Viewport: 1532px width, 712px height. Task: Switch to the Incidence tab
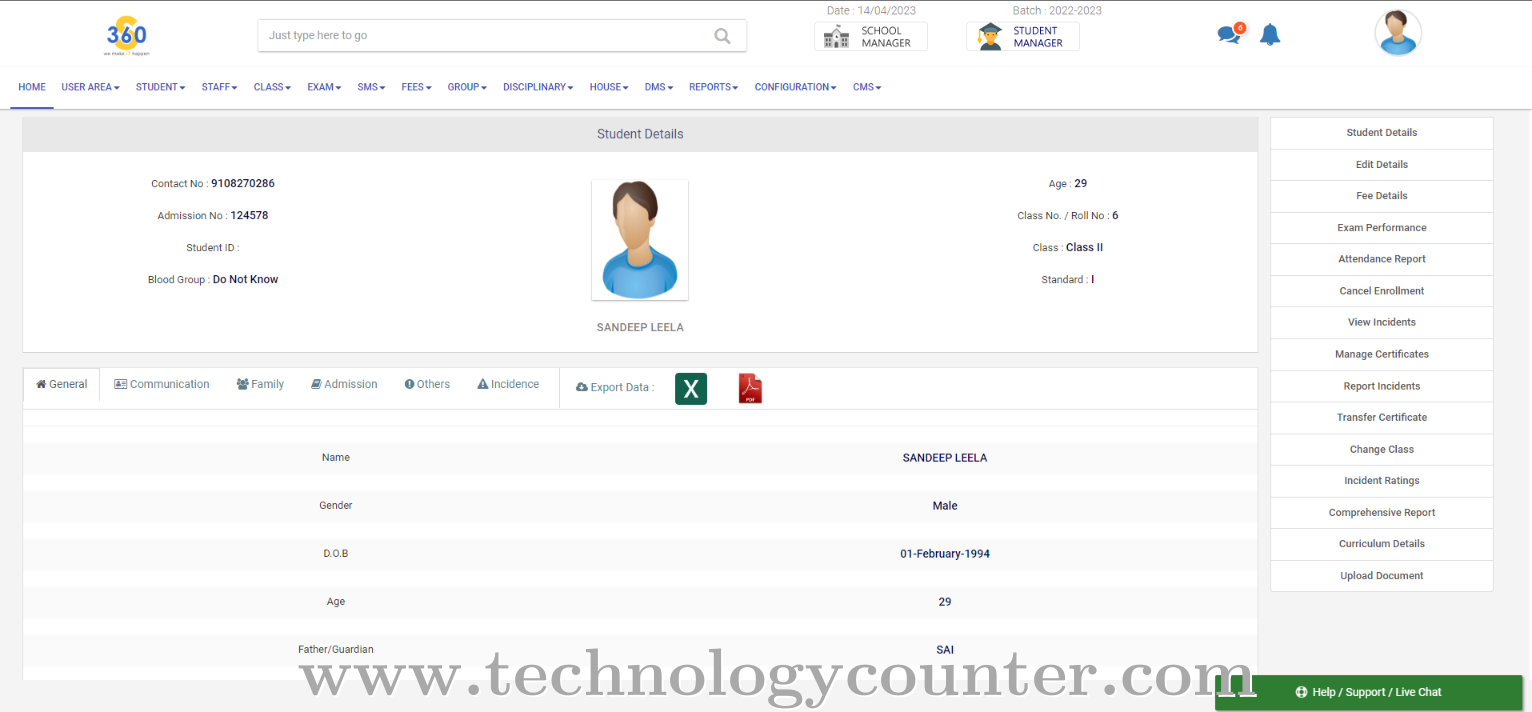508,384
